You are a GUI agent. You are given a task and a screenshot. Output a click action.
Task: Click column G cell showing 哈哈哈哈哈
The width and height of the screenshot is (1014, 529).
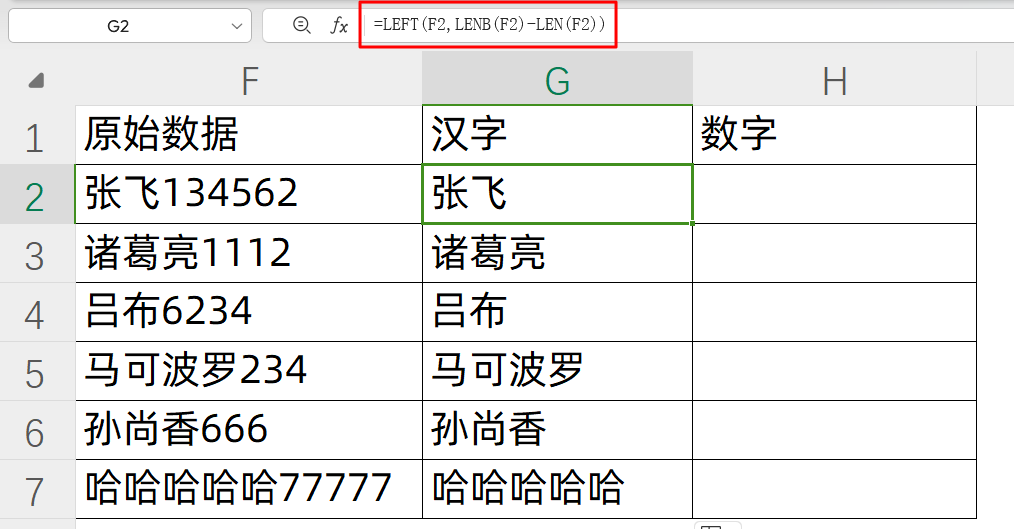point(557,489)
